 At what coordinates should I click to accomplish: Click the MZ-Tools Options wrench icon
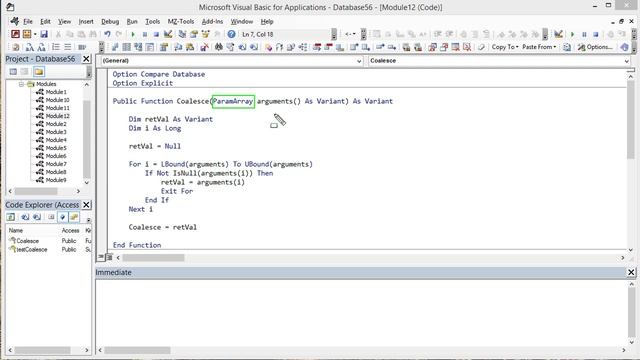(581, 47)
